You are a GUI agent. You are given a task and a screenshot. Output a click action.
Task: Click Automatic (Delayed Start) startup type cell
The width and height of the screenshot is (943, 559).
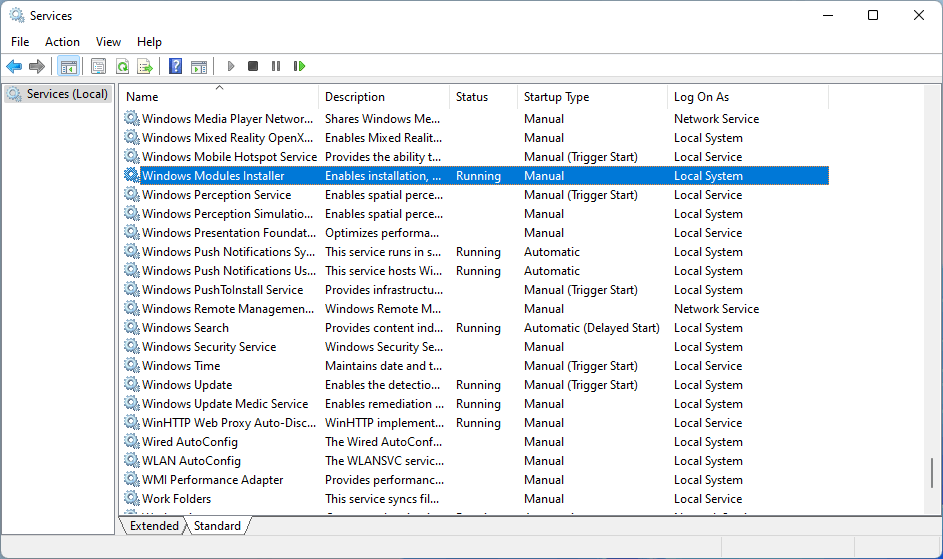[591, 327]
